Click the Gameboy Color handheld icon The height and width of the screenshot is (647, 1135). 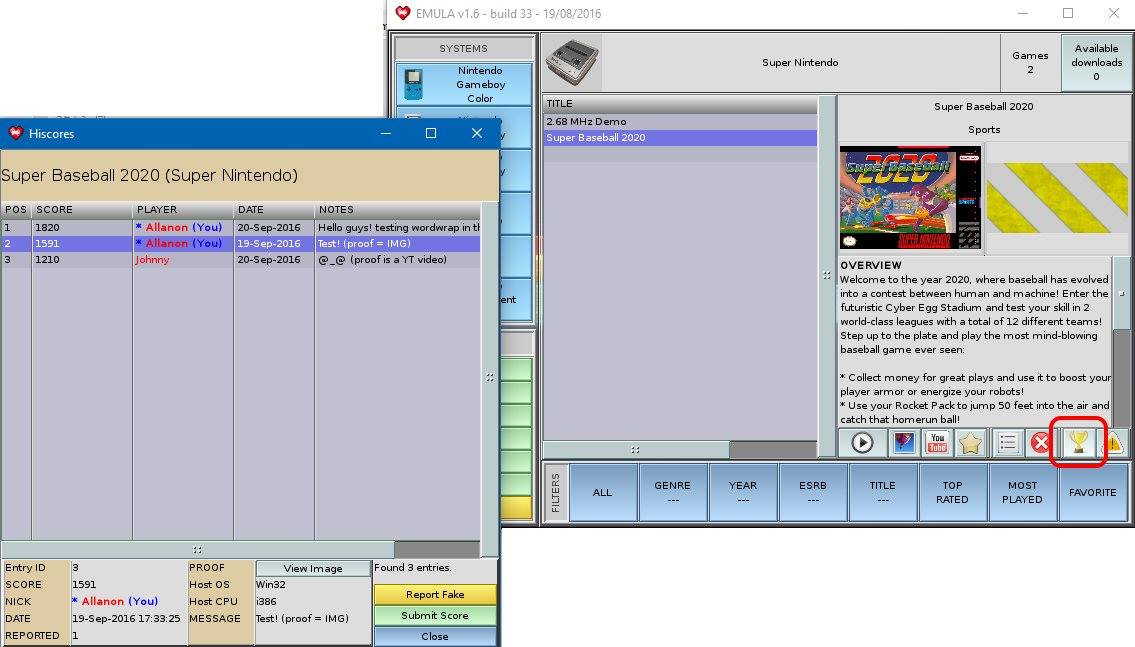pyautogui.click(x=413, y=85)
